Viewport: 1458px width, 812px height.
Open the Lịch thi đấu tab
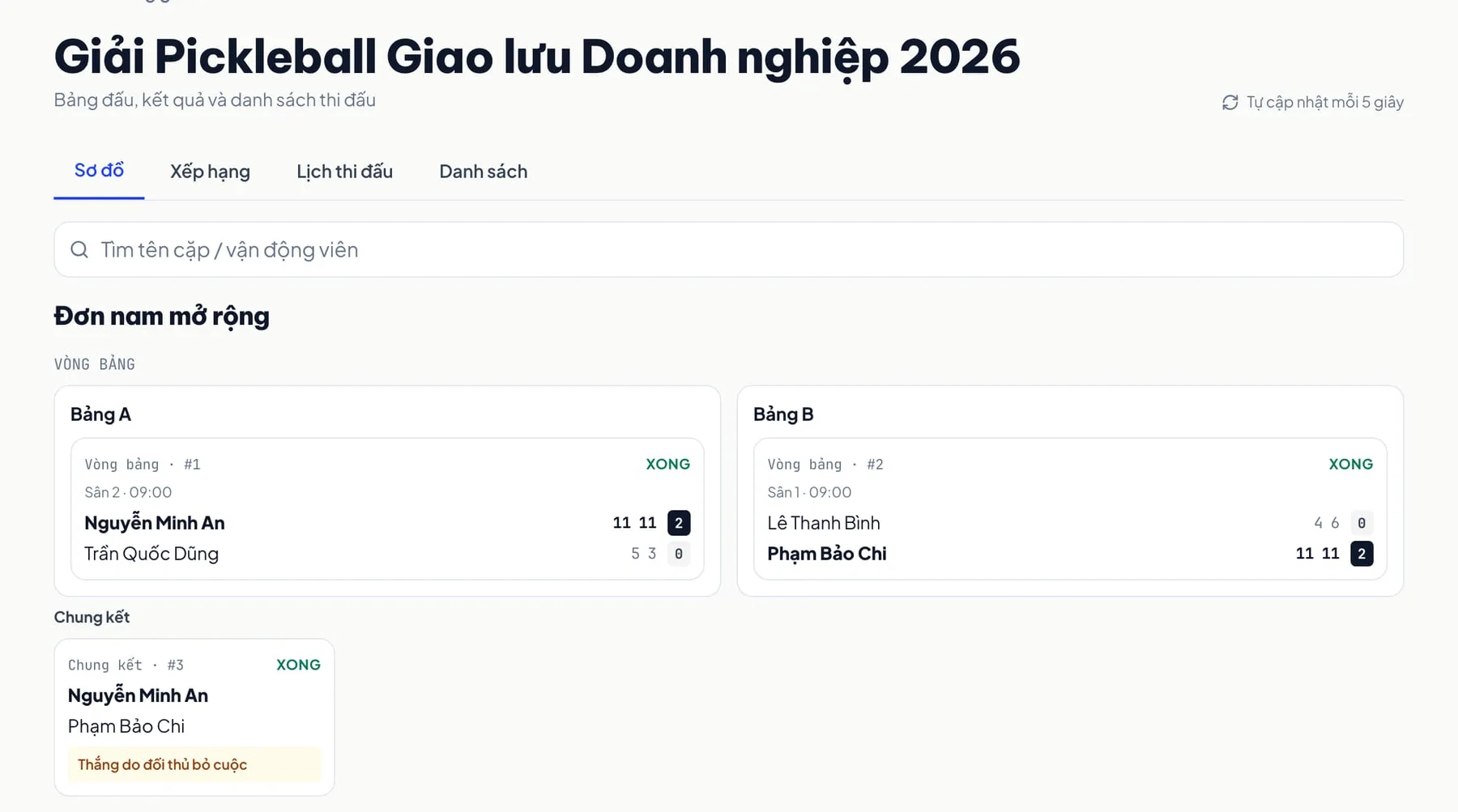344,172
